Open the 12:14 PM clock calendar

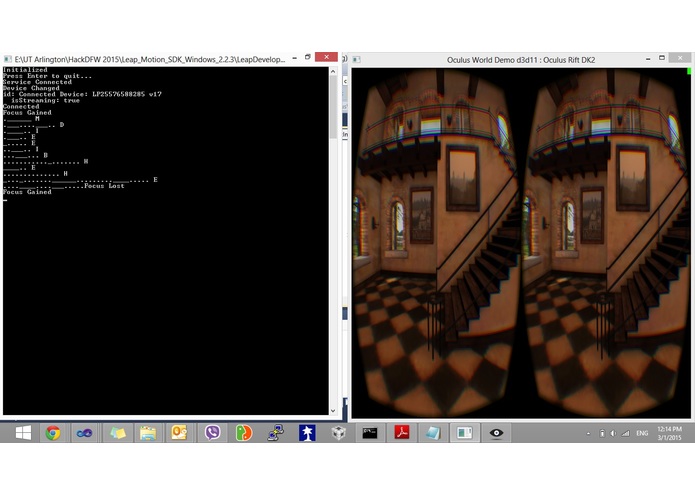coord(669,433)
